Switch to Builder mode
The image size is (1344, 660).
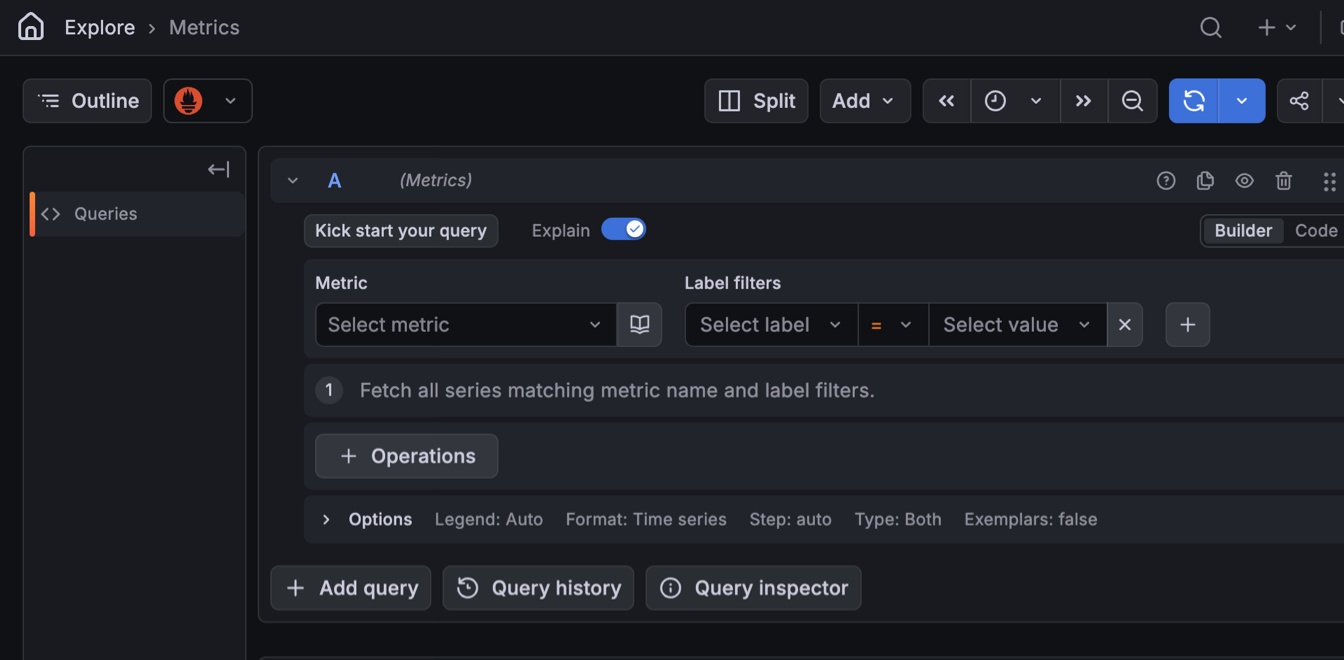(1243, 231)
